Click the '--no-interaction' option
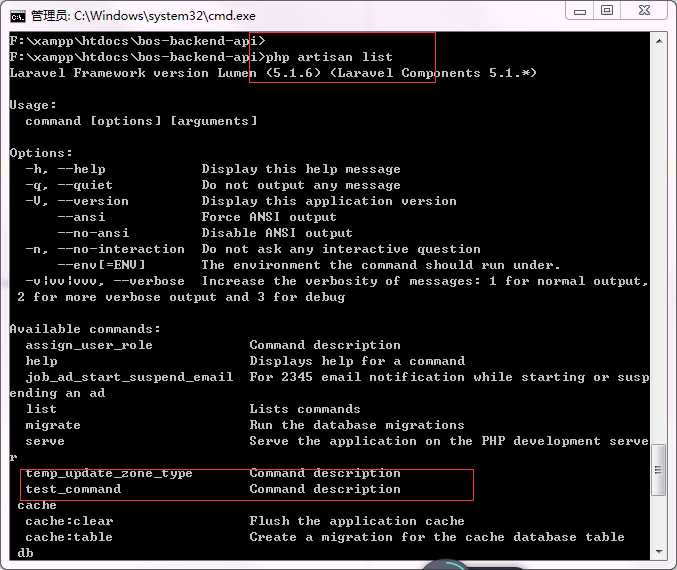 [121, 249]
